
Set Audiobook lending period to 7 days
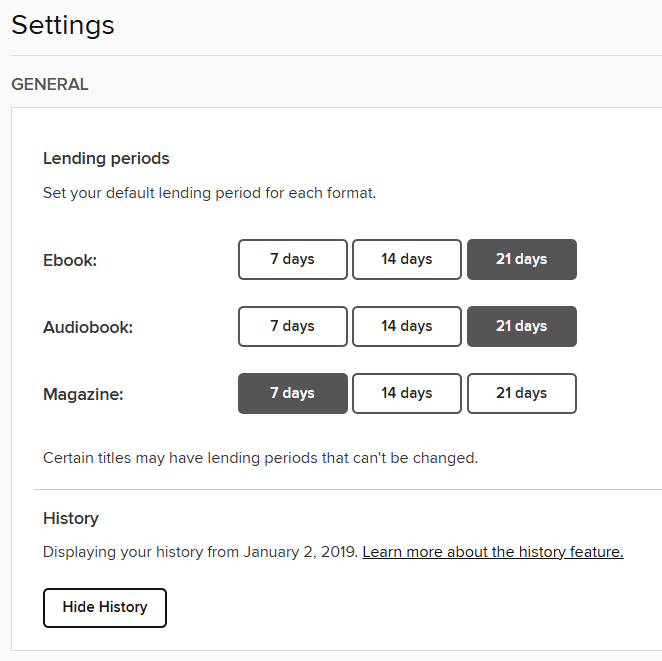point(292,326)
